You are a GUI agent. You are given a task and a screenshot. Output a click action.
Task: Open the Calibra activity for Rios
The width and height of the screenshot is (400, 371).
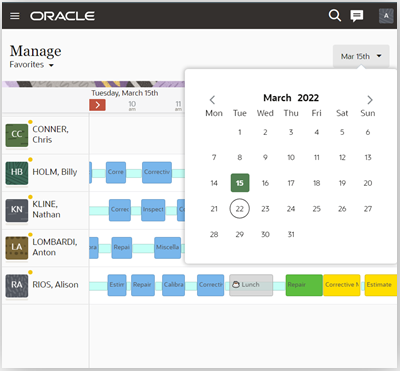click(x=173, y=285)
